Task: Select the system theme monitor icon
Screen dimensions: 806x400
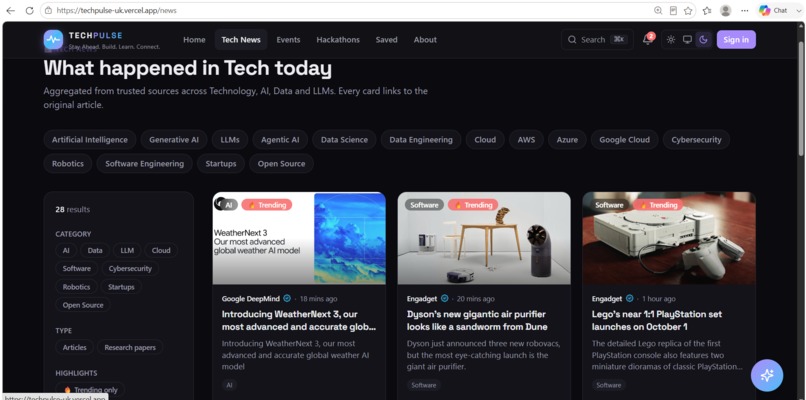Action: tap(687, 40)
